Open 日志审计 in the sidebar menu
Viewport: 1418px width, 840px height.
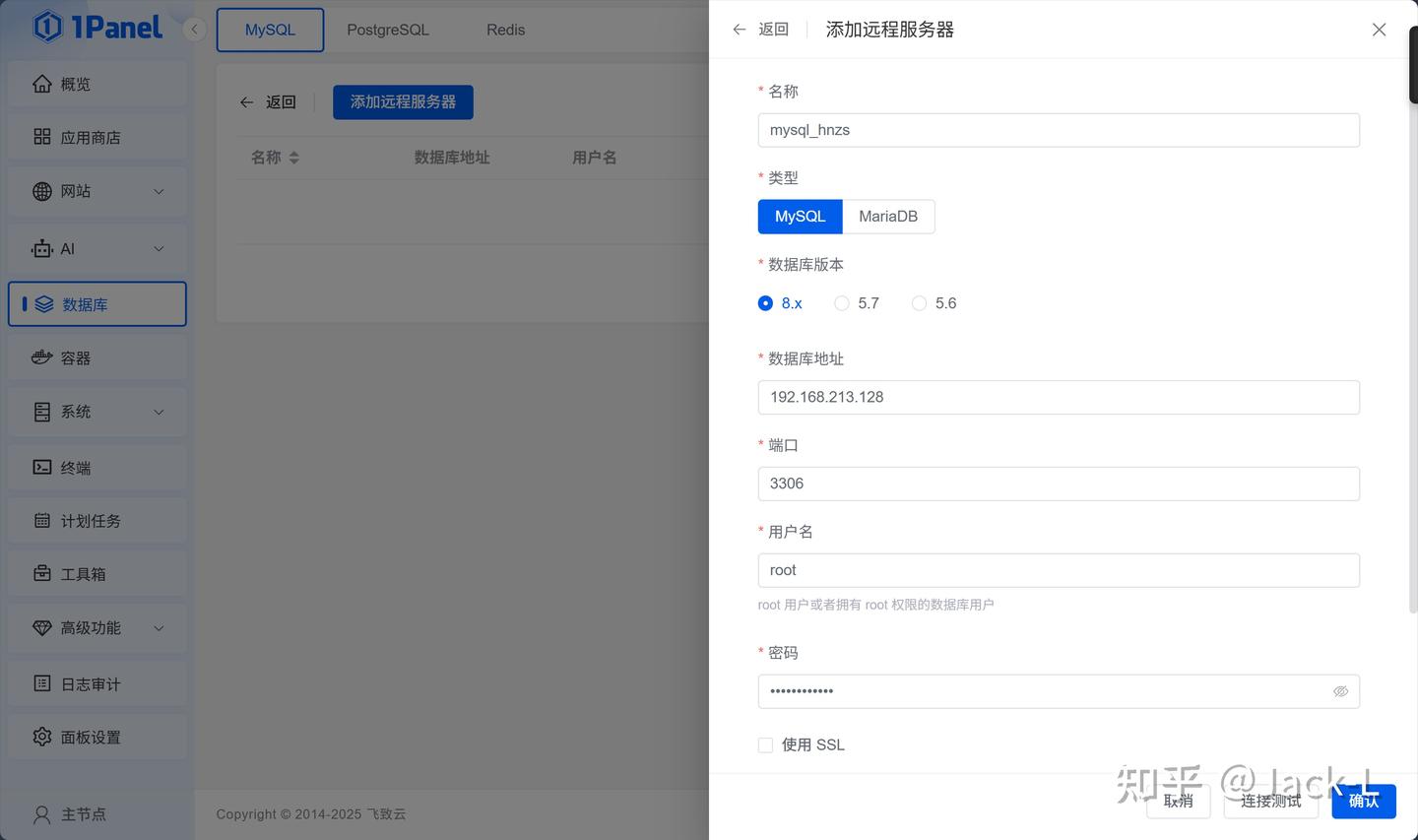pyautogui.click(x=97, y=683)
